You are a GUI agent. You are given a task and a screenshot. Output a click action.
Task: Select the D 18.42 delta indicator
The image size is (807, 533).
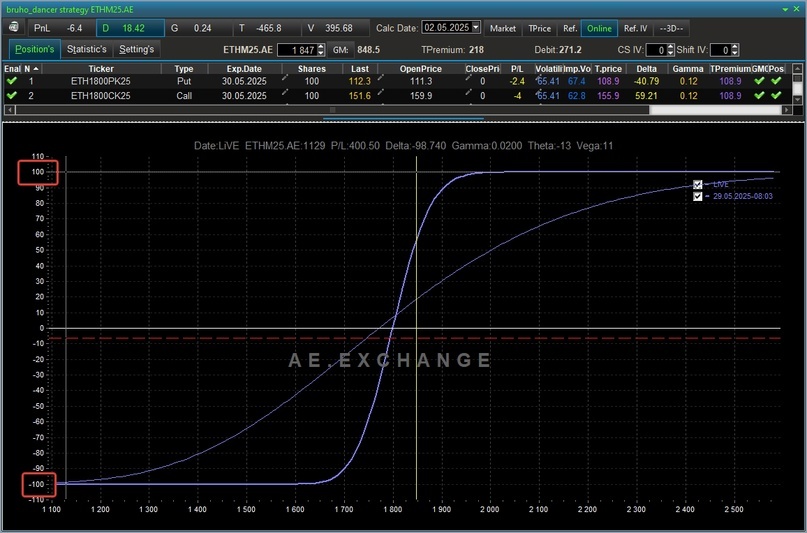tap(130, 28)
